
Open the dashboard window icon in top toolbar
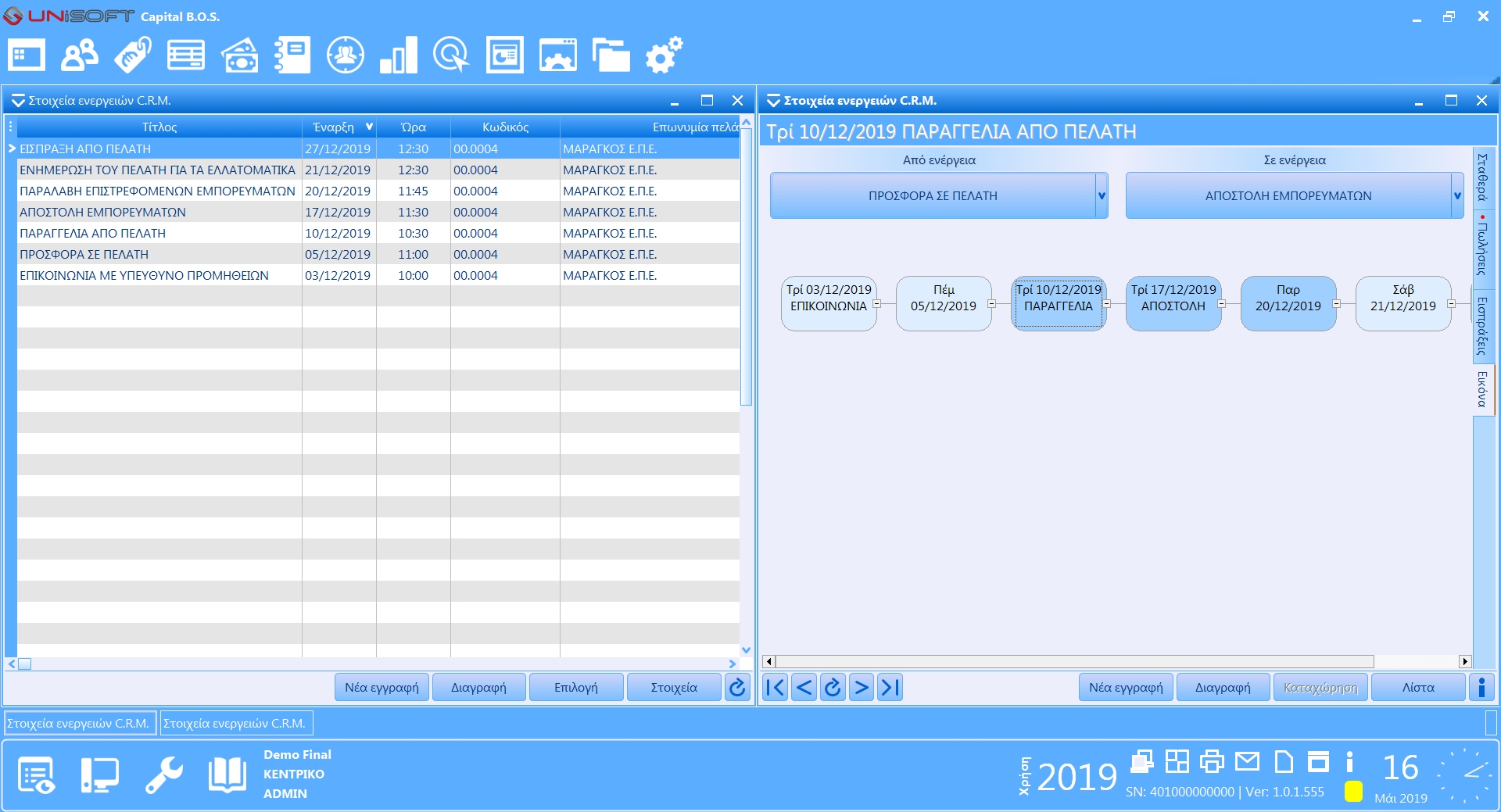tap(27, 55)
